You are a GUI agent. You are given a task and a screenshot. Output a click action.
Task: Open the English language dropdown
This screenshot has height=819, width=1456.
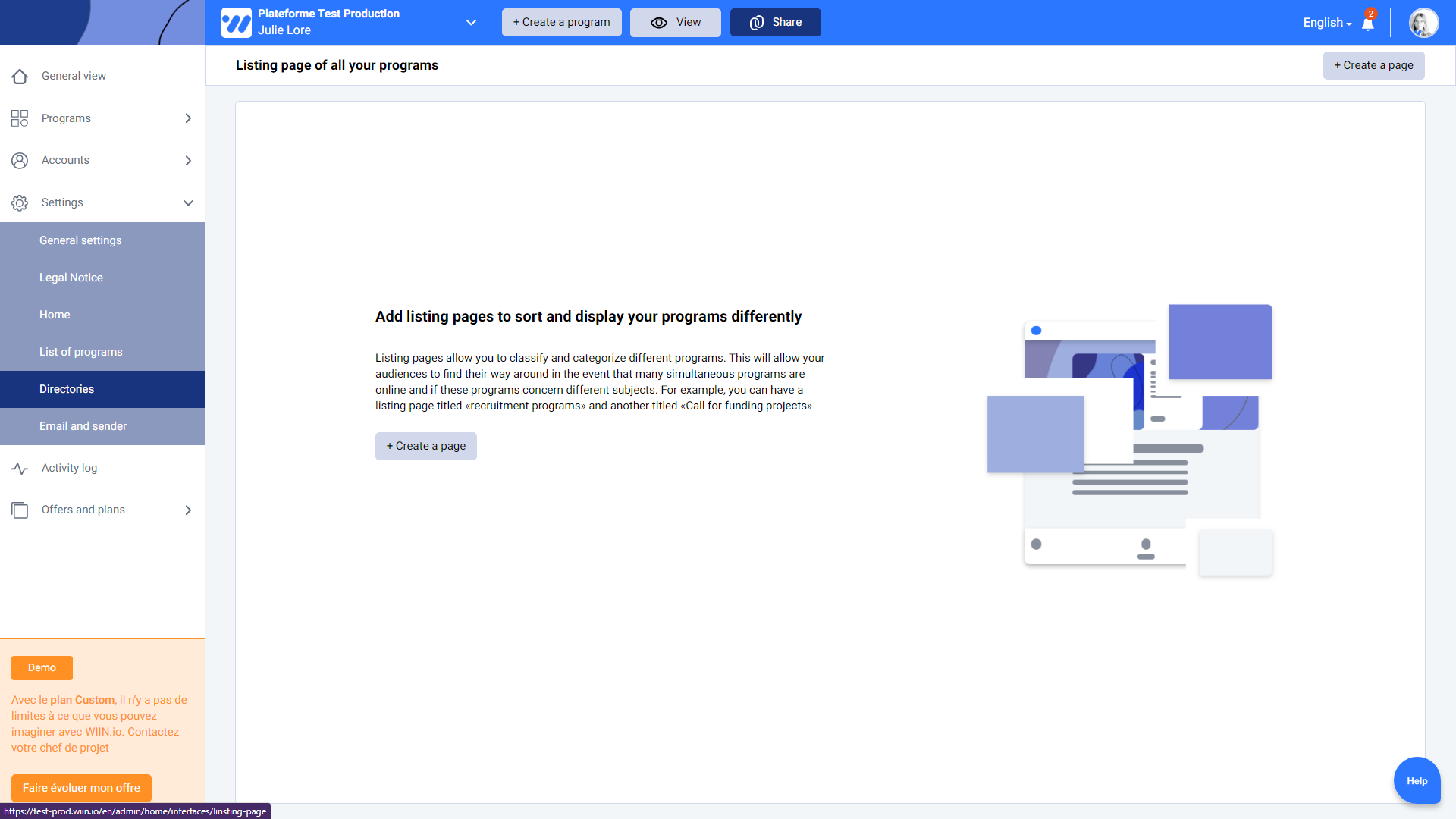pyautogui.click(x=1327, y=23)
